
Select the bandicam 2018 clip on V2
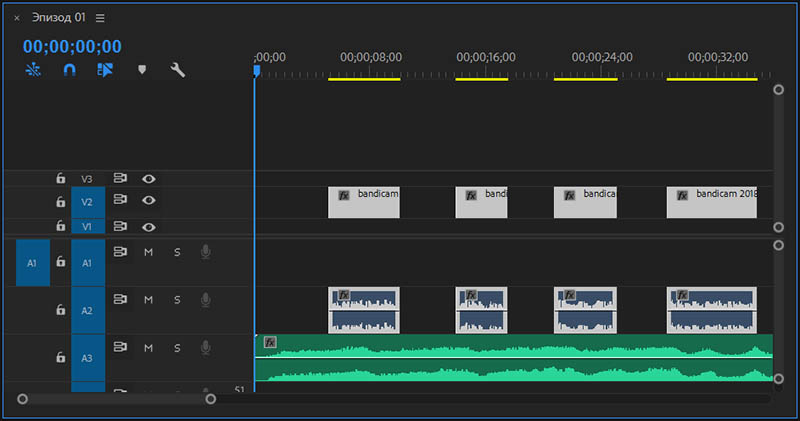point(712,202)
